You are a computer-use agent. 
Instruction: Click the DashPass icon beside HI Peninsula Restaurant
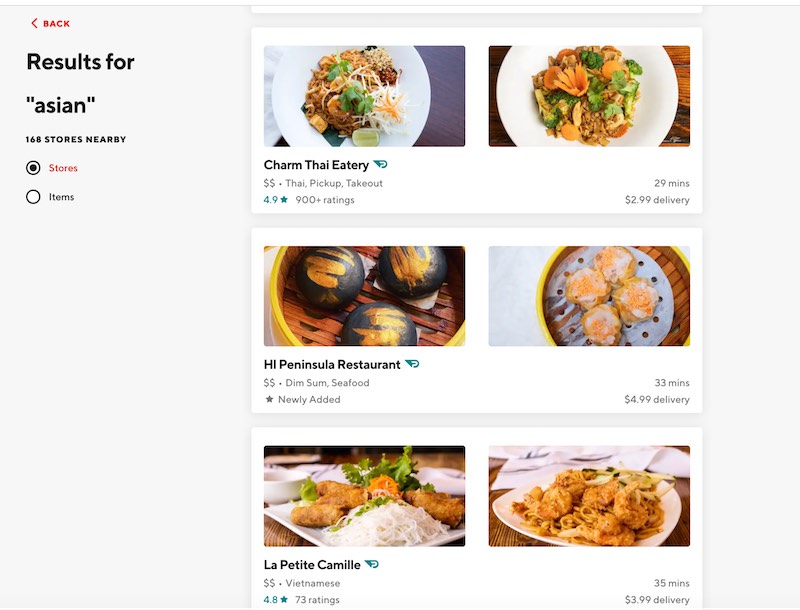412,365
